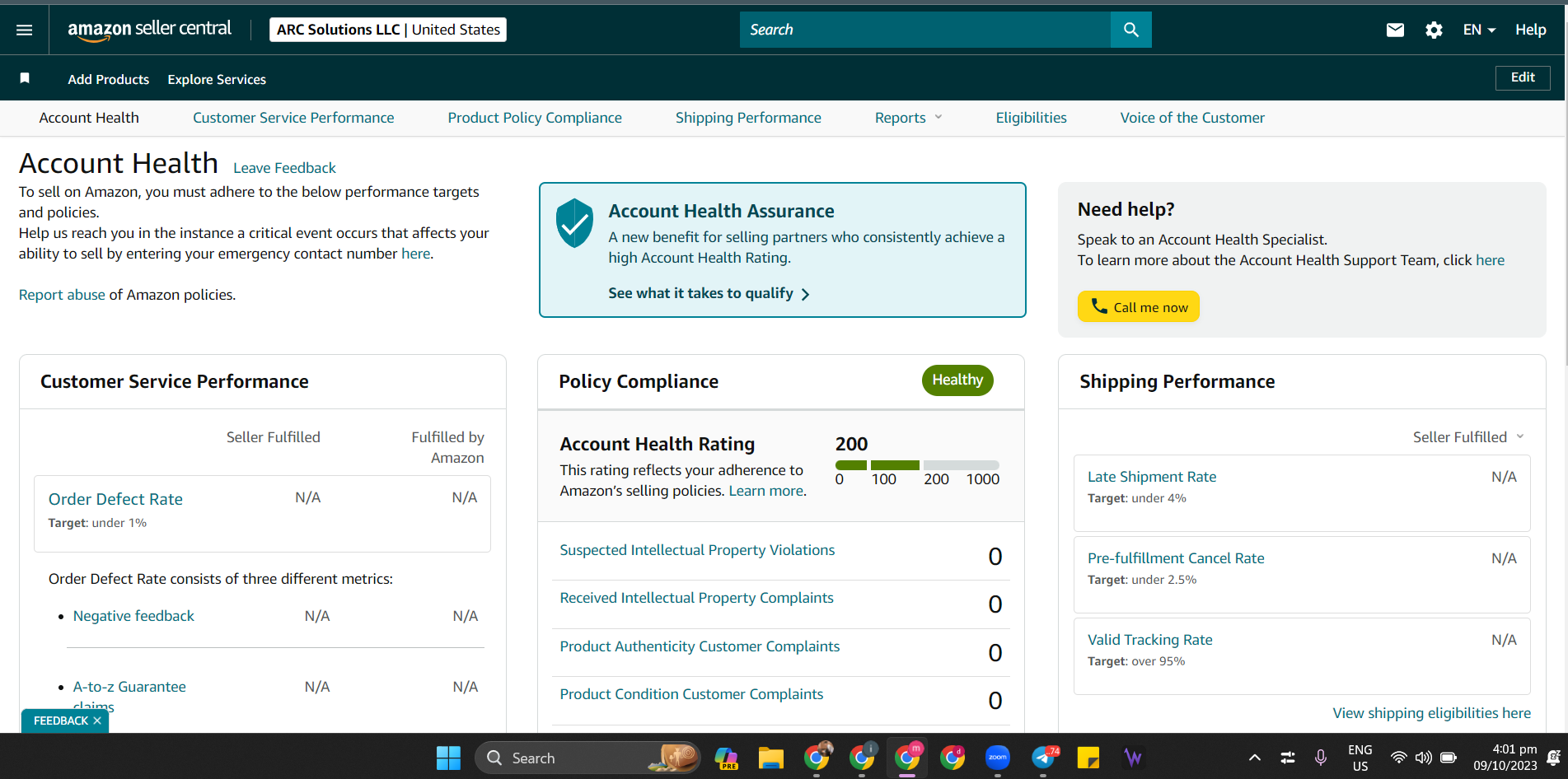1568x779 pixels.
Task: Click the Windows taskbar search box
Action: 587,758
